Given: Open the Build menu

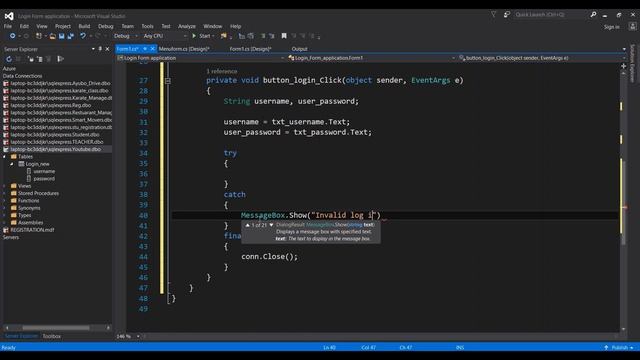Looking at the screenshot, I should tap(84, 26).
